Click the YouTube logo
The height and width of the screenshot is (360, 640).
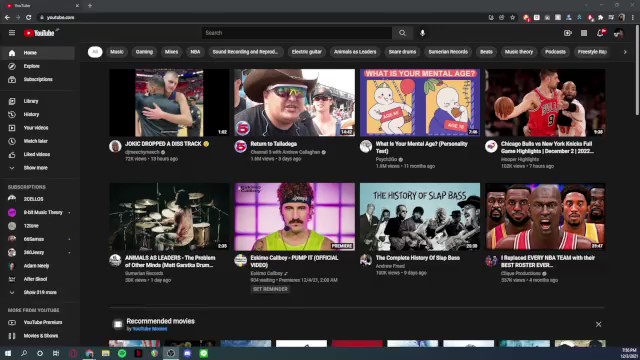39,33
